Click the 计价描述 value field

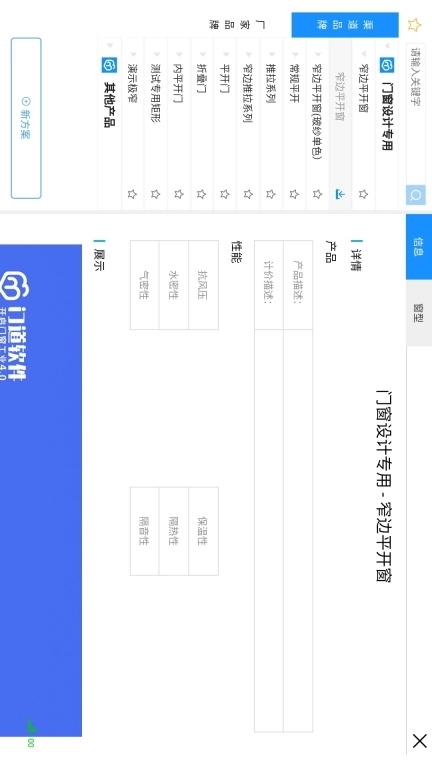pyautogui.click(x=268, y=530)
